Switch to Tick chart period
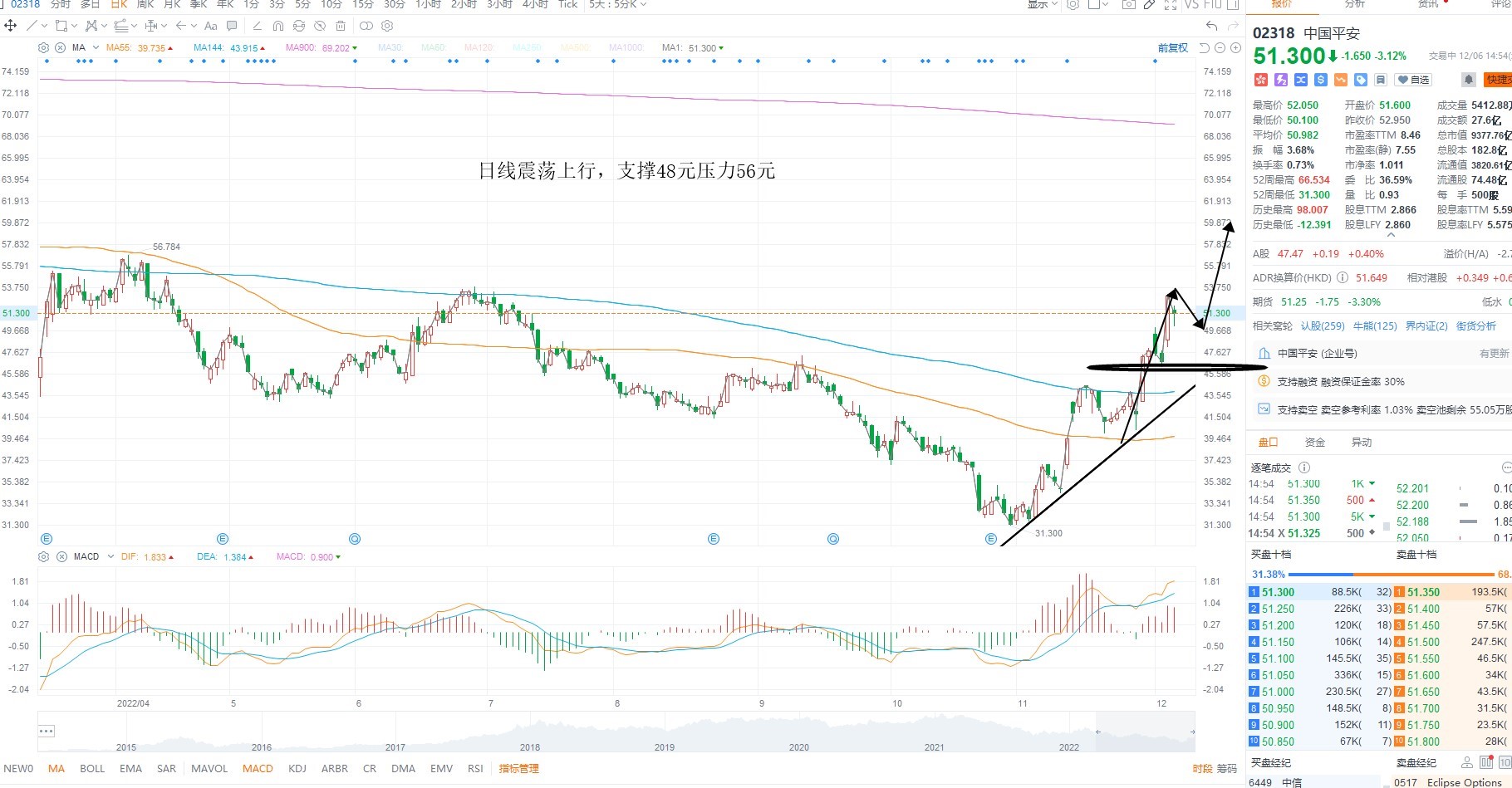1512x788 pixels. click(x=568, y=4)
